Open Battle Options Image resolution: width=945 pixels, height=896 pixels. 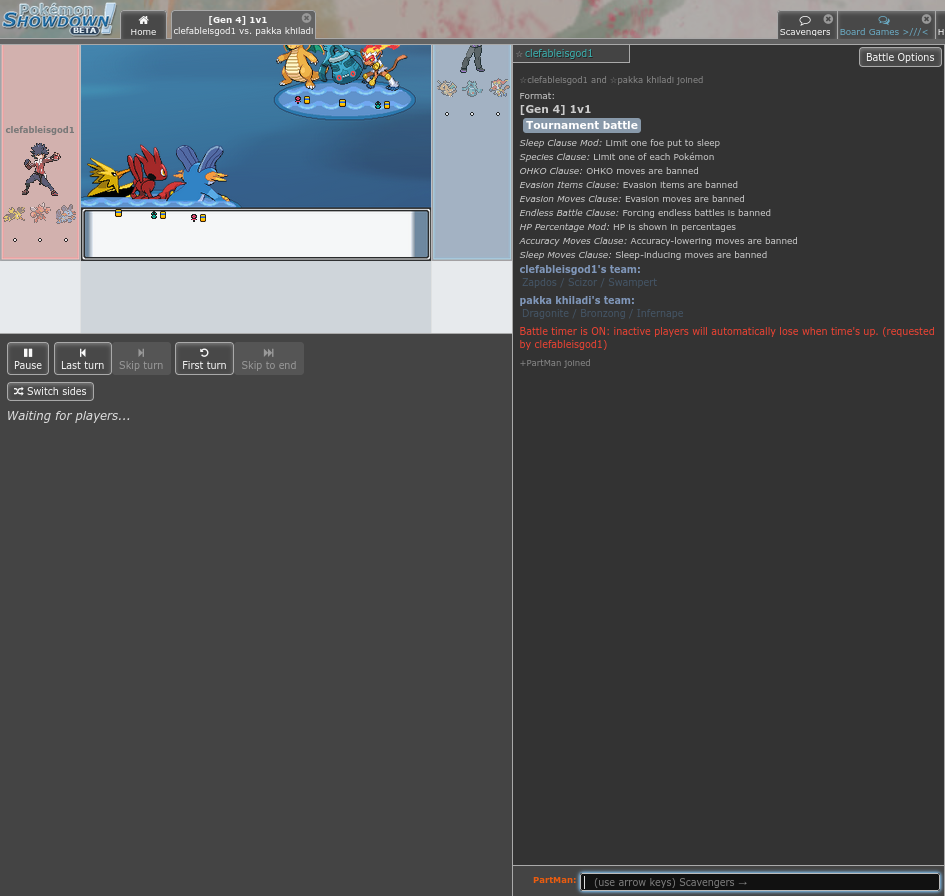(x=899, y=57)
